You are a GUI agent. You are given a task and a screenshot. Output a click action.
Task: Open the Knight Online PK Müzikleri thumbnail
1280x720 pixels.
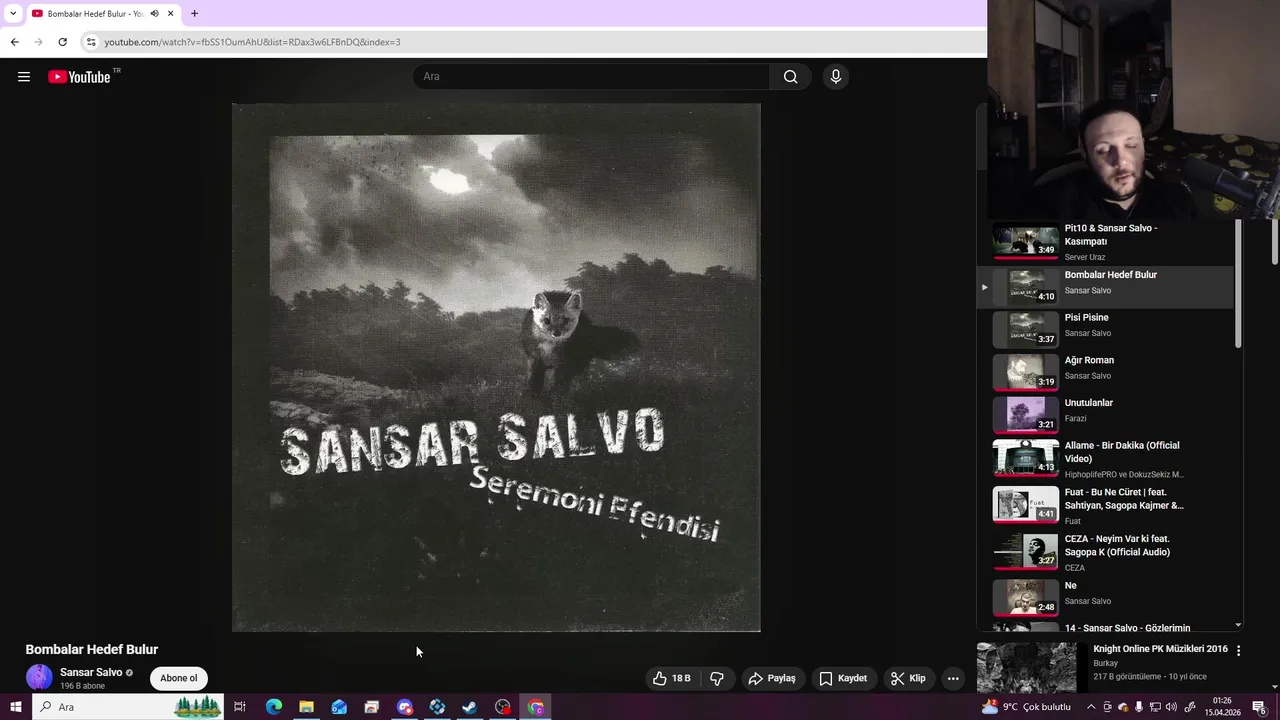1026,667
